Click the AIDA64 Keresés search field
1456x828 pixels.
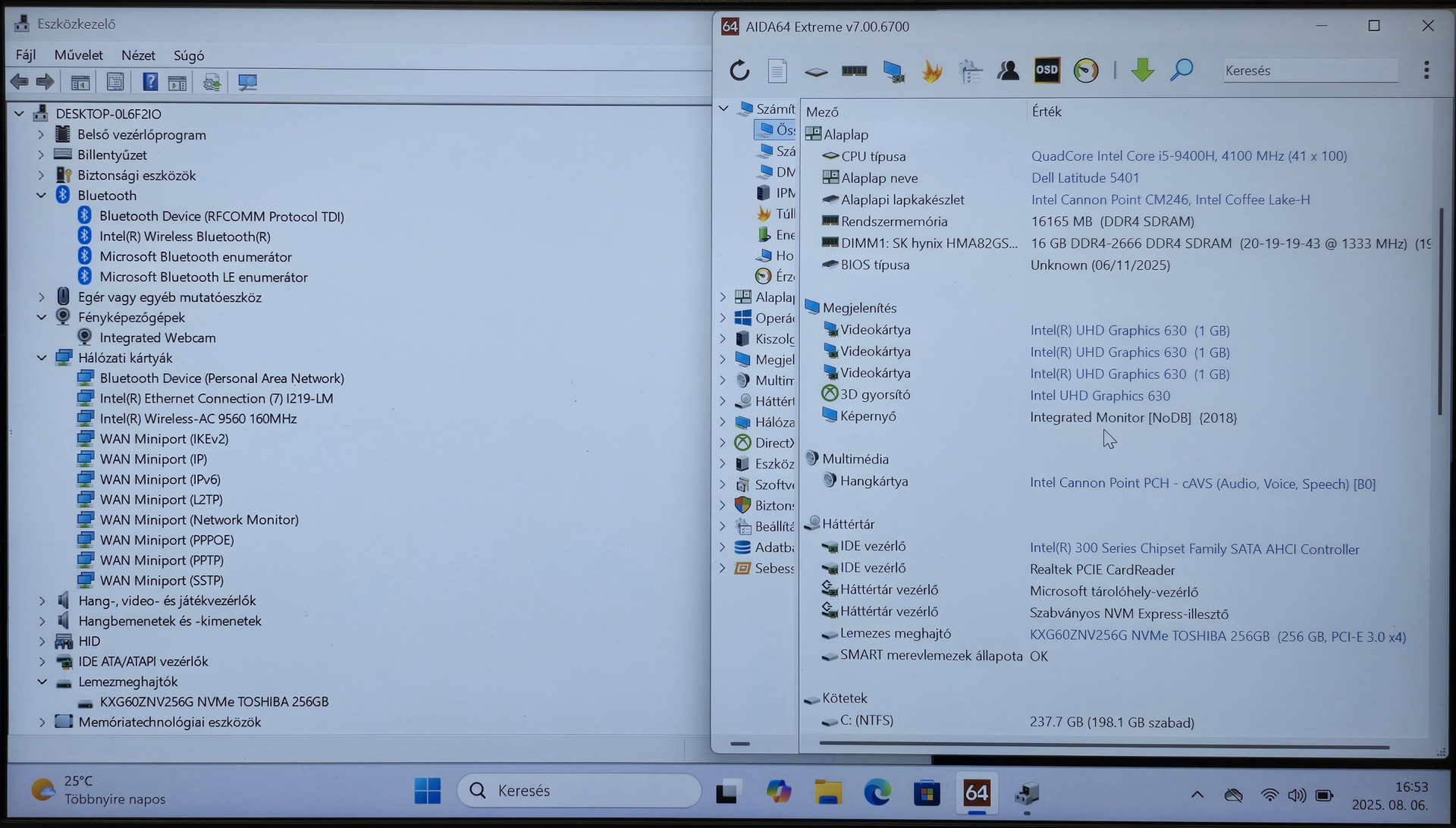pos(1310,71)
